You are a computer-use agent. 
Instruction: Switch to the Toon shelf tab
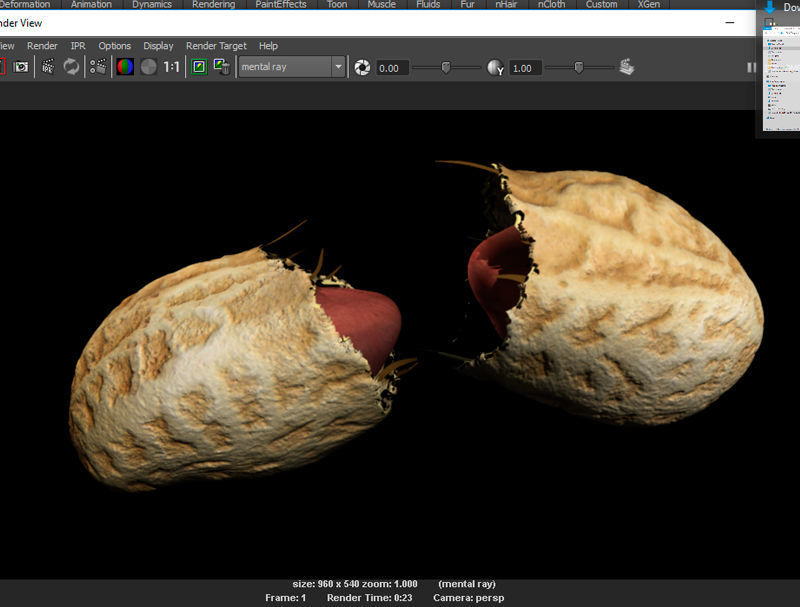coord(337,4)
